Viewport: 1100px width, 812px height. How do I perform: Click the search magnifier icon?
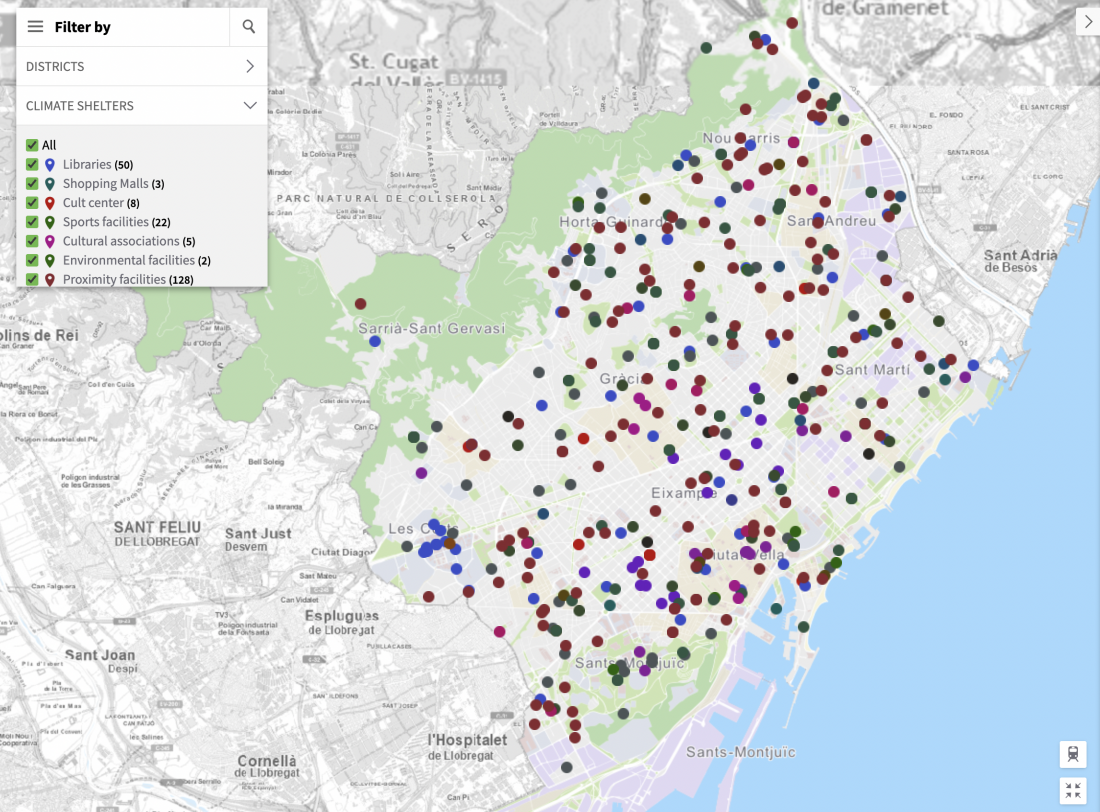pos(248,27)
